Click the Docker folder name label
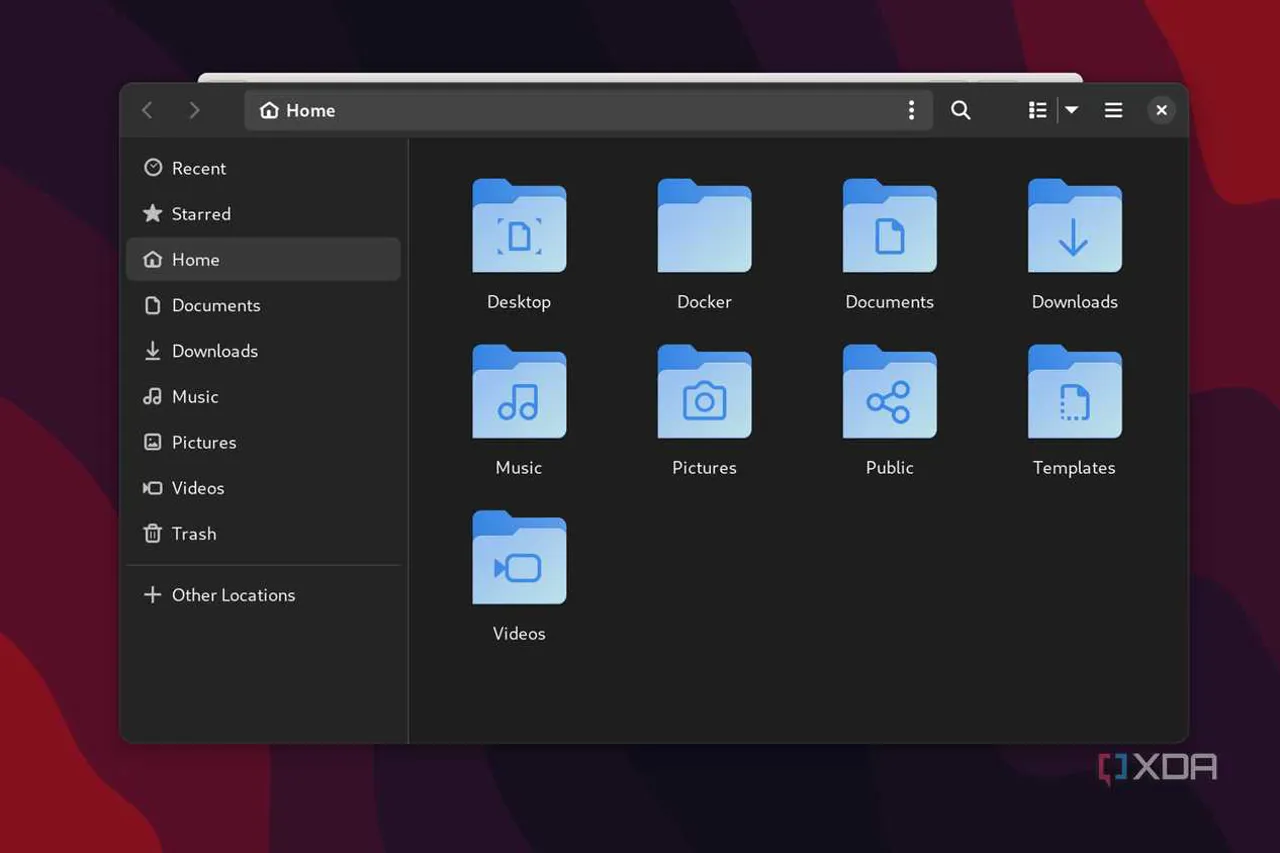 [x=704, y=302]
